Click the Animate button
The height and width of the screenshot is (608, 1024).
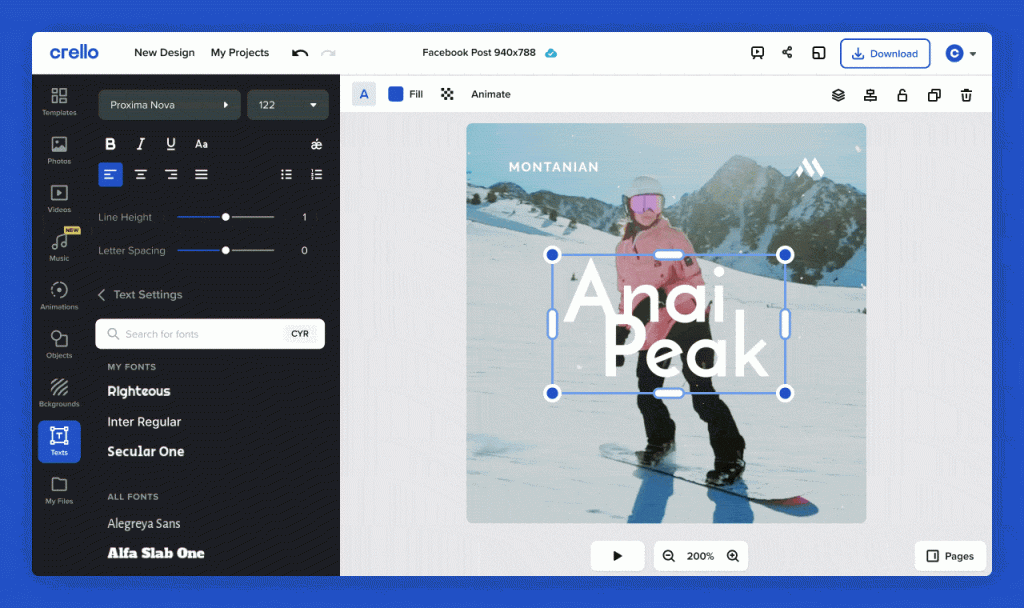click(491, 94)
